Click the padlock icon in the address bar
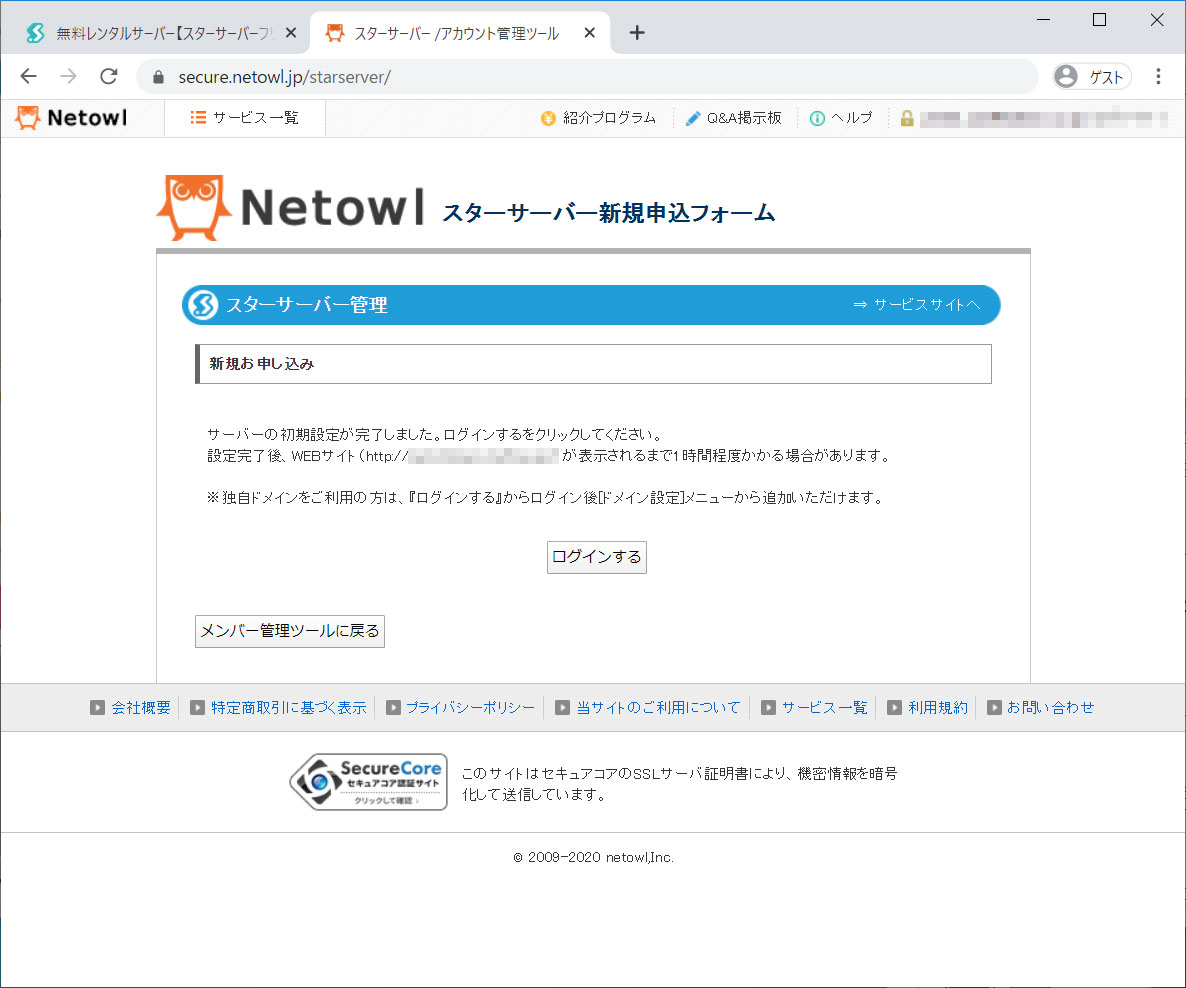 click(x=158, y=77)
